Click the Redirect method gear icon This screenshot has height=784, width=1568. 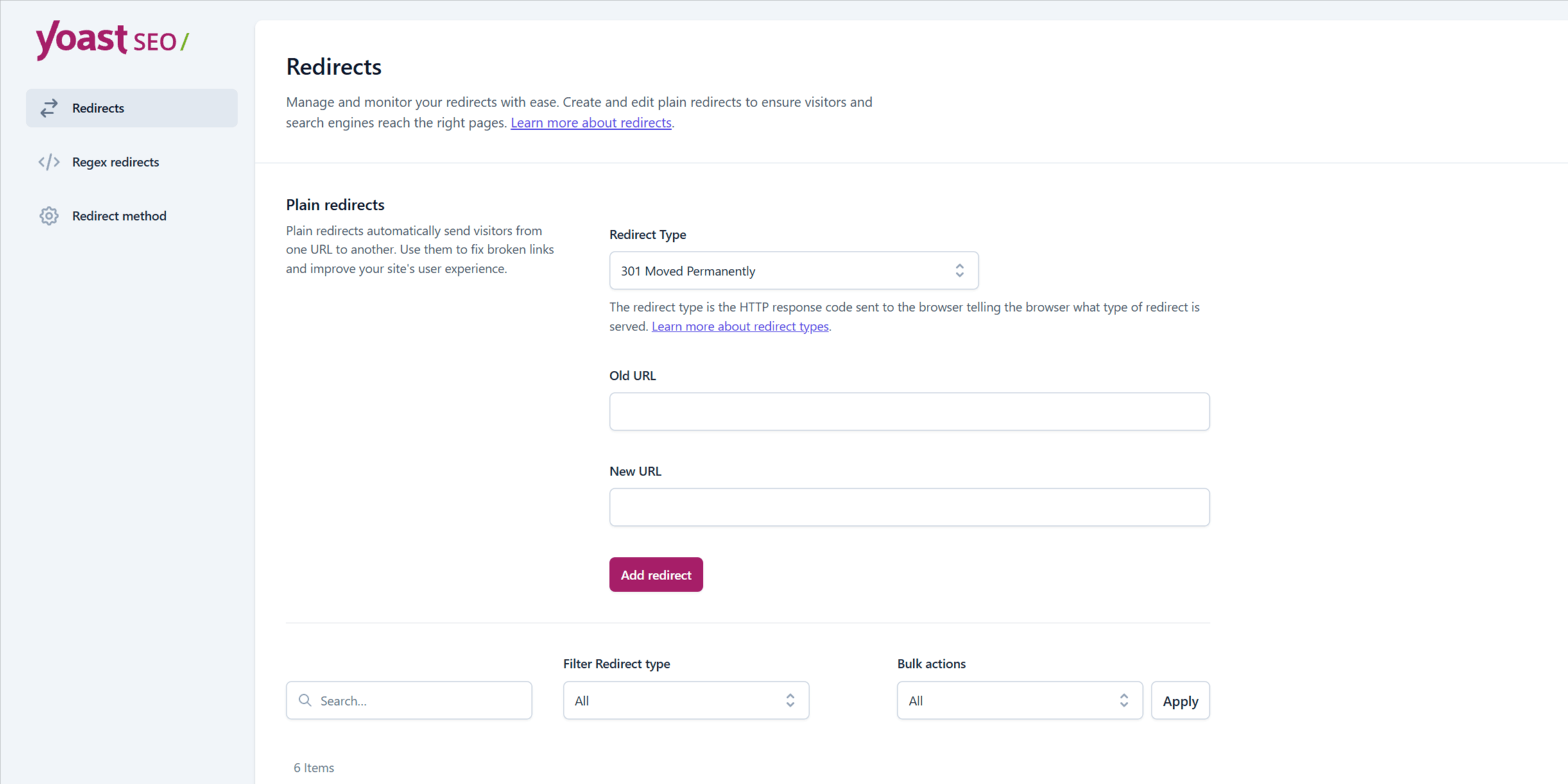(x=49, y=216)
